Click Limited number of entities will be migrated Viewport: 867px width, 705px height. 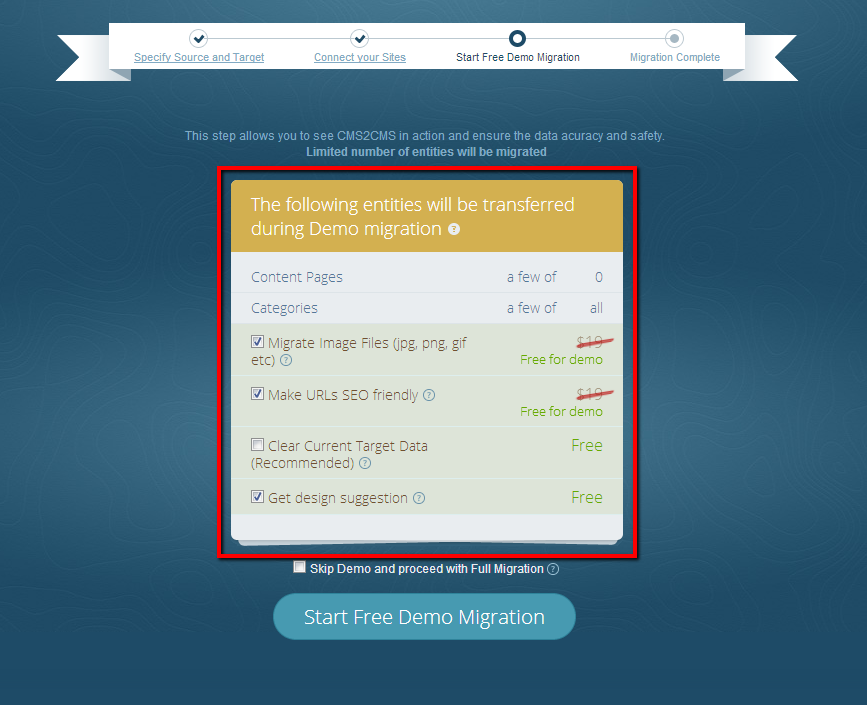pyautogui.click(x=426, y=152)
